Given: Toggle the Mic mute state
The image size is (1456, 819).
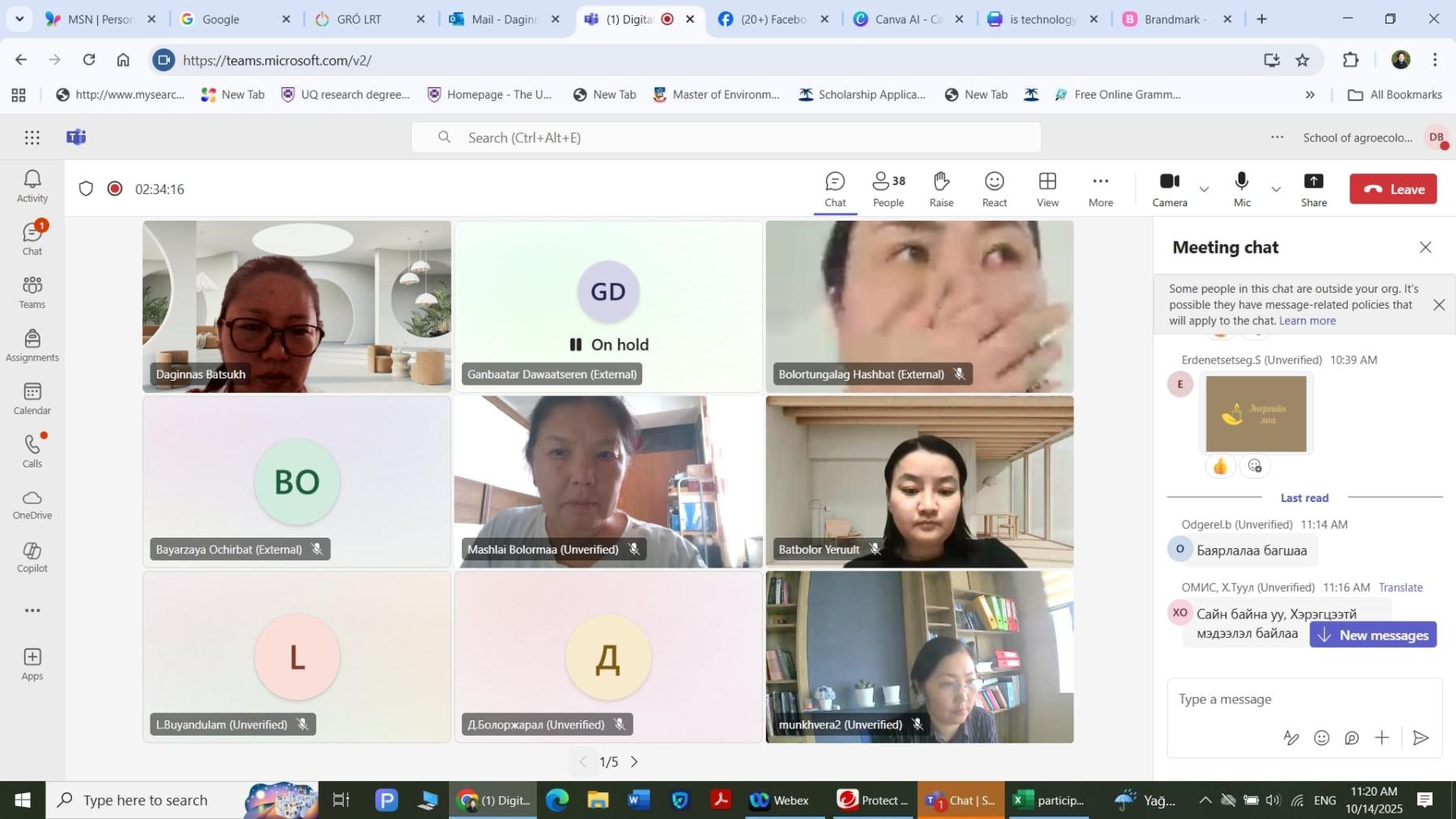Looking at the screenshot, I should click(1242, 189).
